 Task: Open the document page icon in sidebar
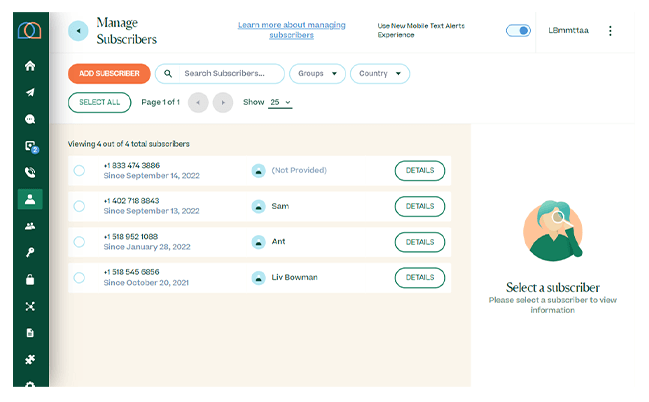(30, 333)
